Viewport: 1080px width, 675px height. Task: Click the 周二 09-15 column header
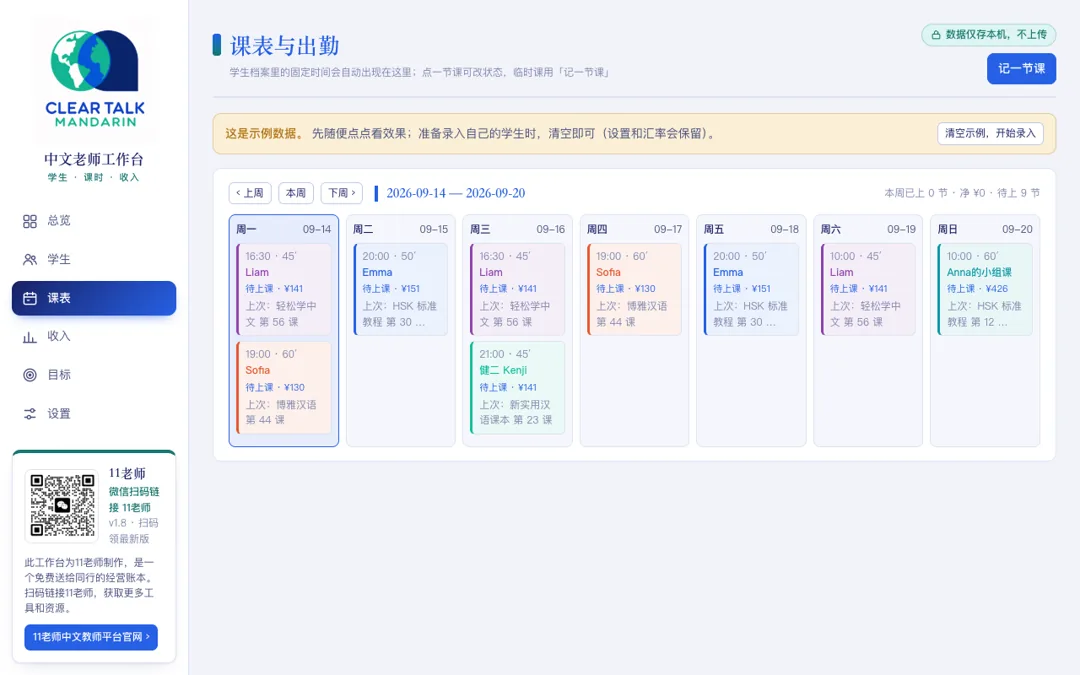coord(400,229)
